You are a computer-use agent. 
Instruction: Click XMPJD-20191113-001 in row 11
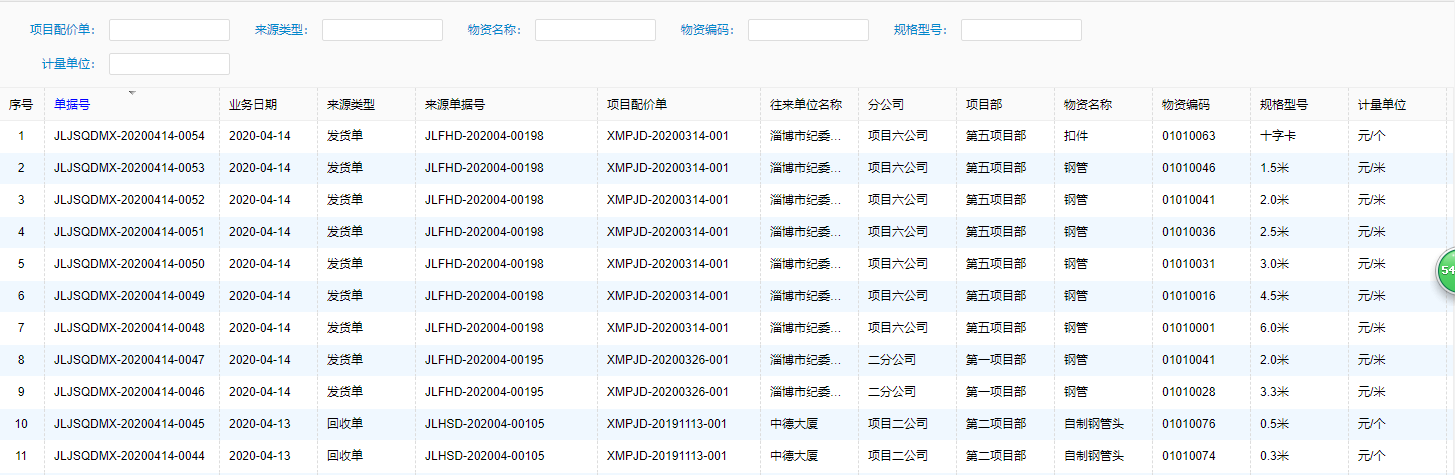(x=667, y=456)
